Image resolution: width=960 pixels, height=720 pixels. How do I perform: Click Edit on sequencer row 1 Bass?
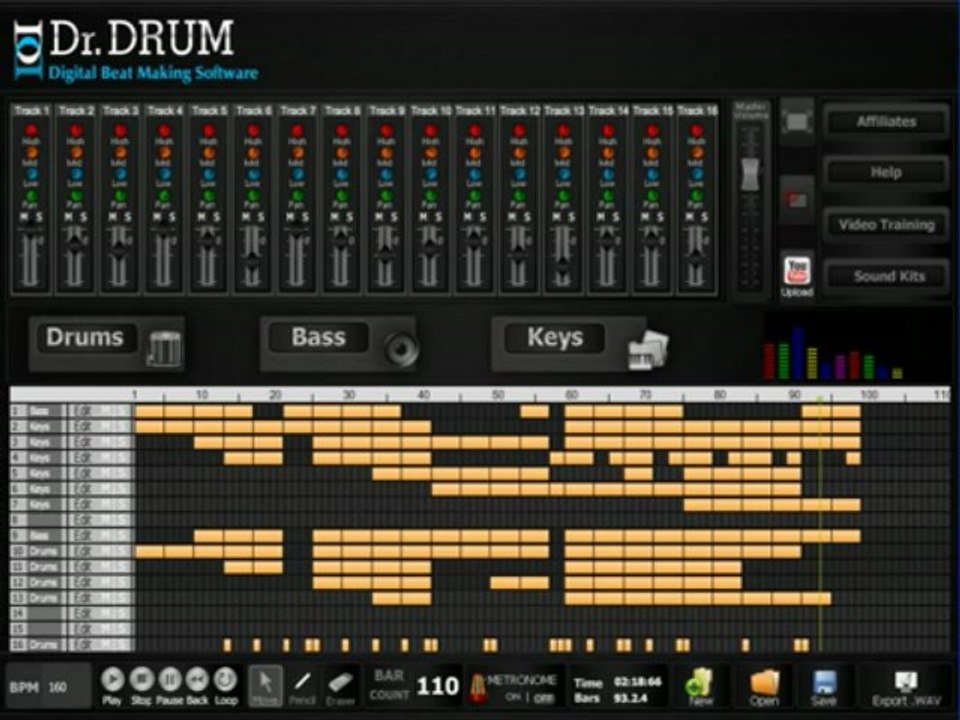pyautogui.click(x=84, y=411)
